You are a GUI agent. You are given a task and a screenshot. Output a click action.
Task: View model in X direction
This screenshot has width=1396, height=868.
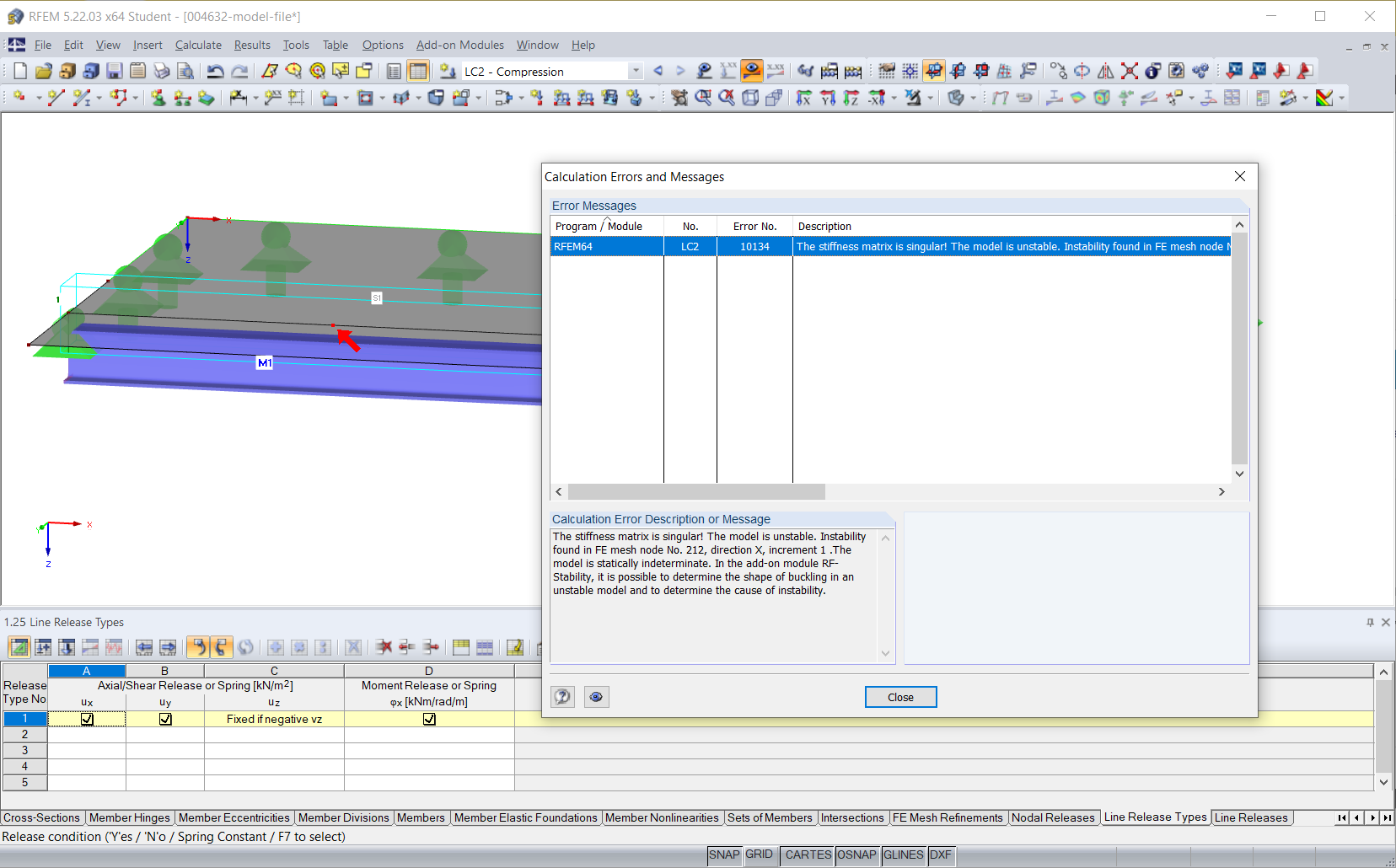[804, 99]
